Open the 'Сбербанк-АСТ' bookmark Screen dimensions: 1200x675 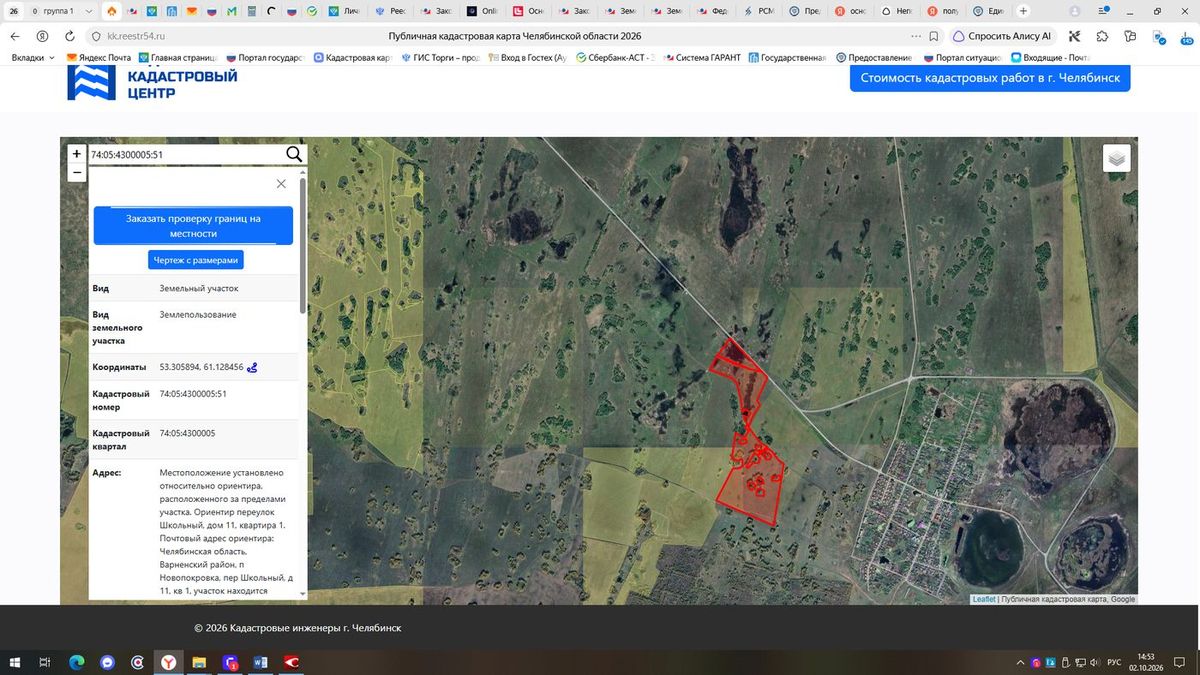[x=613, y=58]
